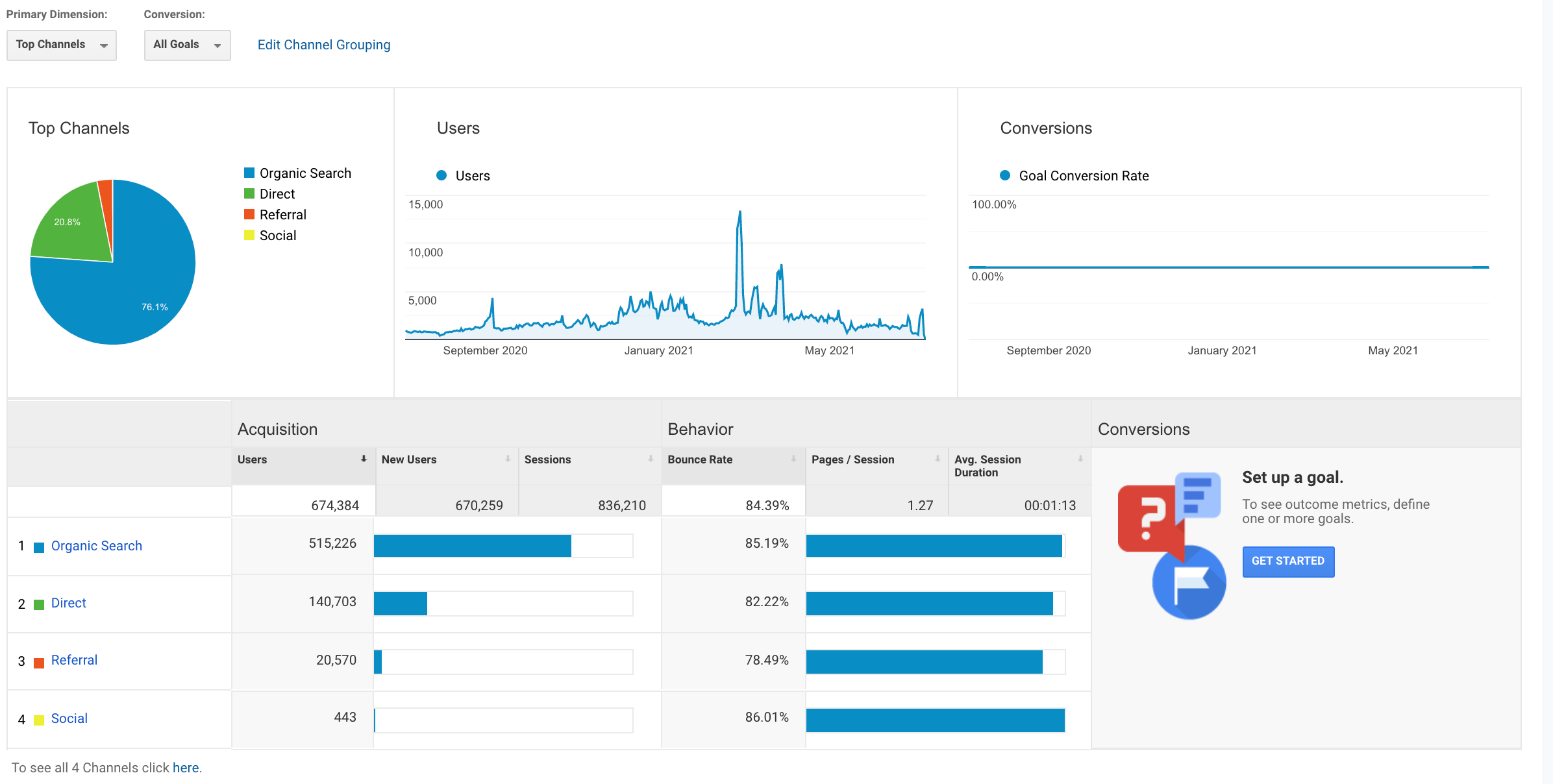This screenshot has height=784, width=1553.
Task: Sort by Avg. Session Duration column arrow
Action: coord(1080,459)
